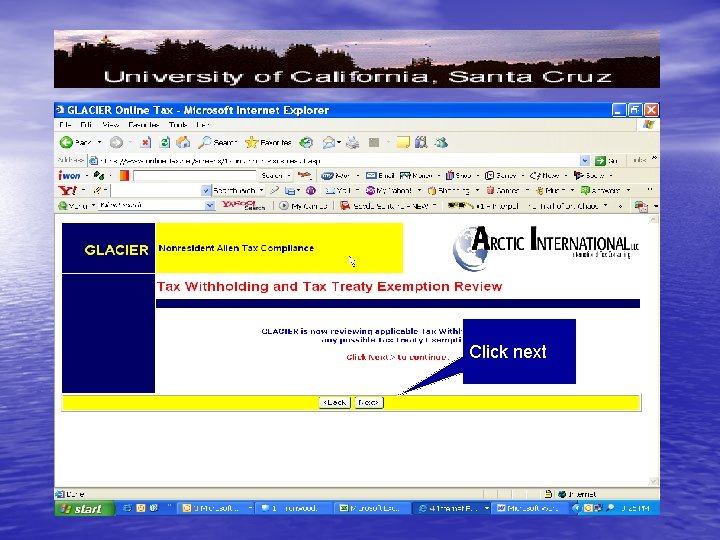
Task: Click the purple round icon on the Yahoo toolbar
Action: pyautogui.click(x=311, y=190)
